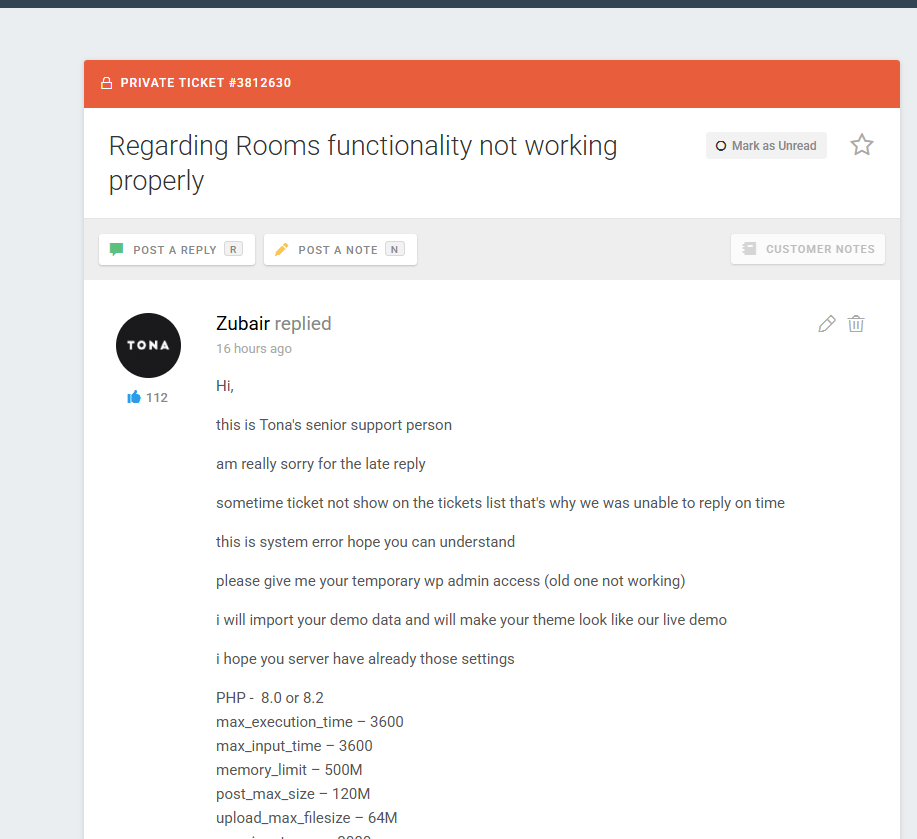Click the author name Zubair

(243, 323)
